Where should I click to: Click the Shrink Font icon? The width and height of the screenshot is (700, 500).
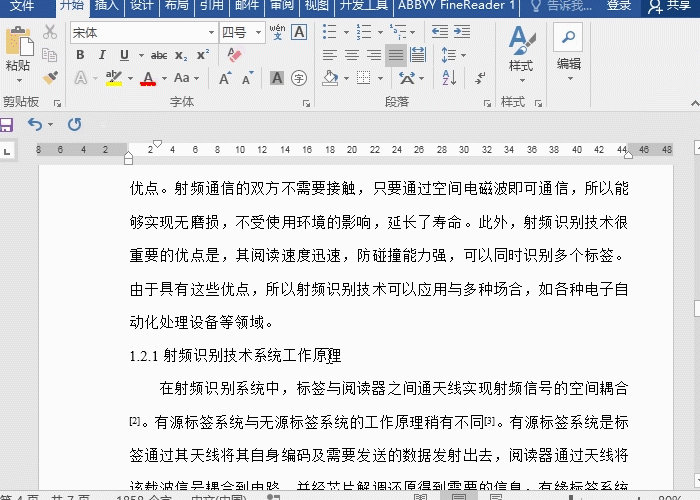click(x=248, y=78)
